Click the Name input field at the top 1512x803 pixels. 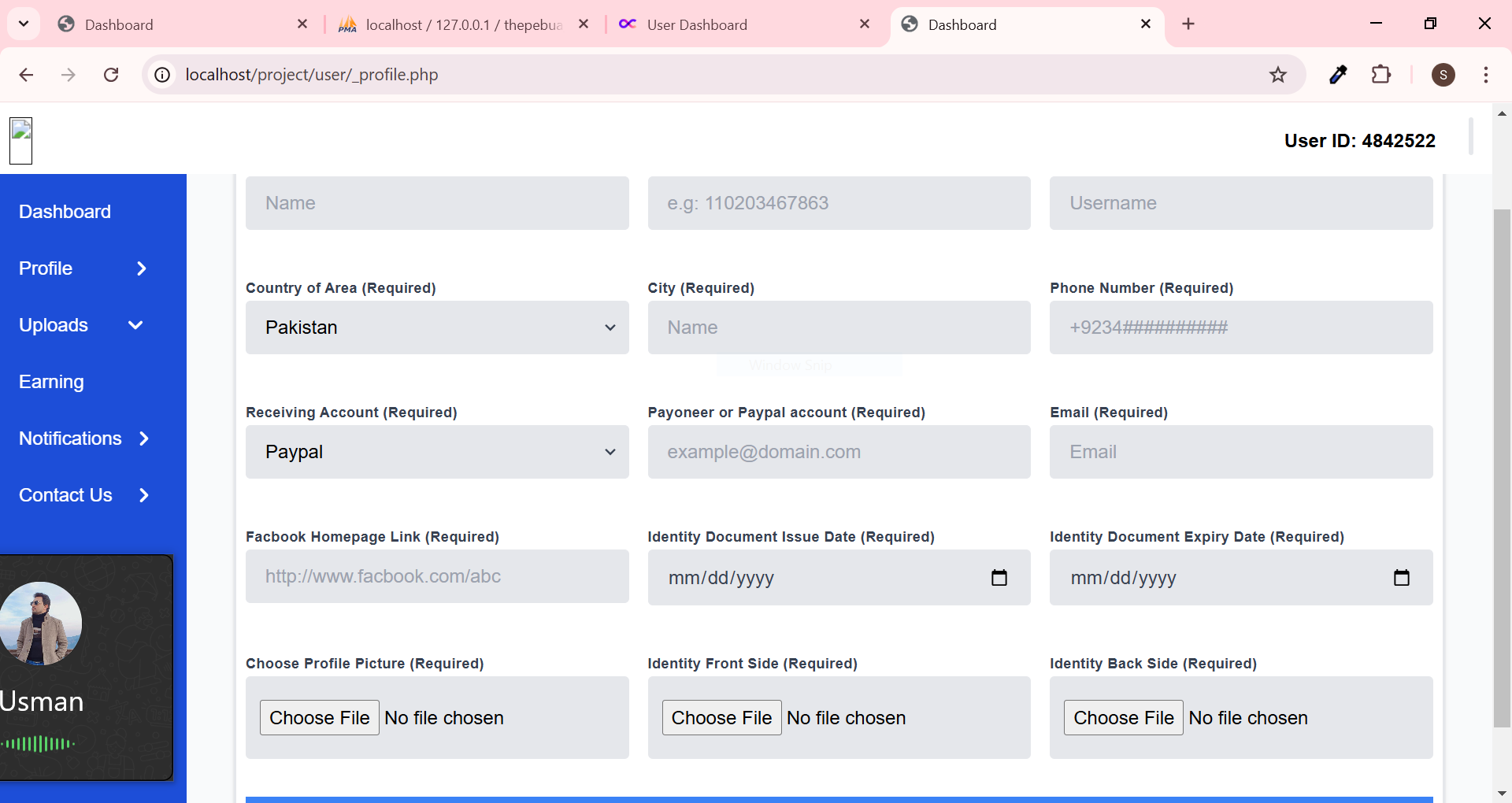437,203
